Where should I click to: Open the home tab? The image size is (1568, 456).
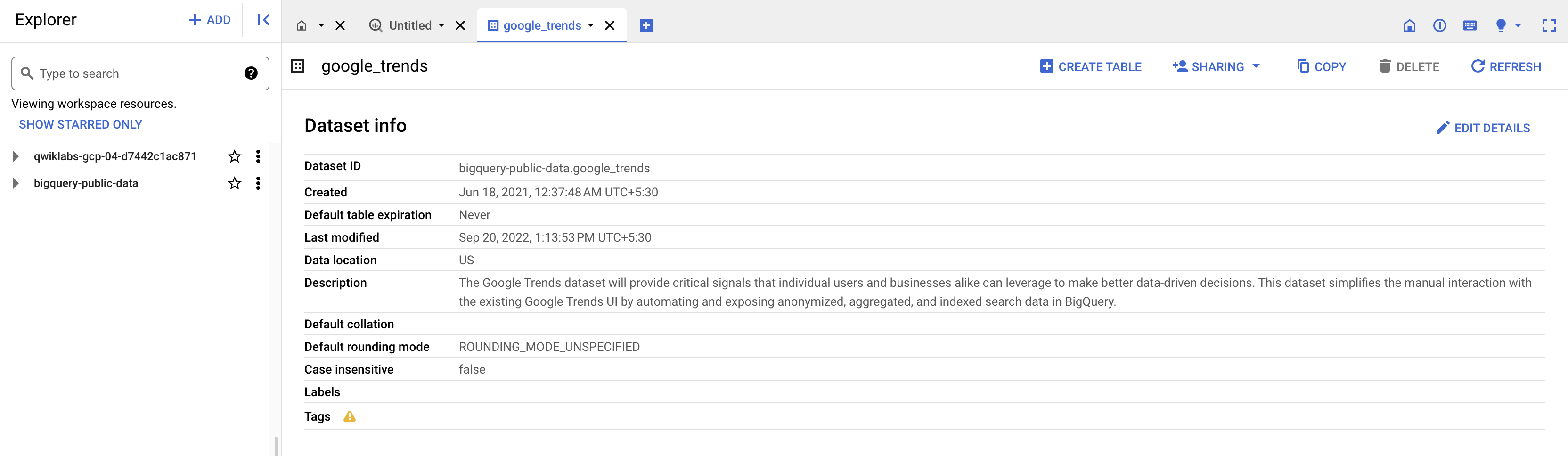[x=302, y=25]
